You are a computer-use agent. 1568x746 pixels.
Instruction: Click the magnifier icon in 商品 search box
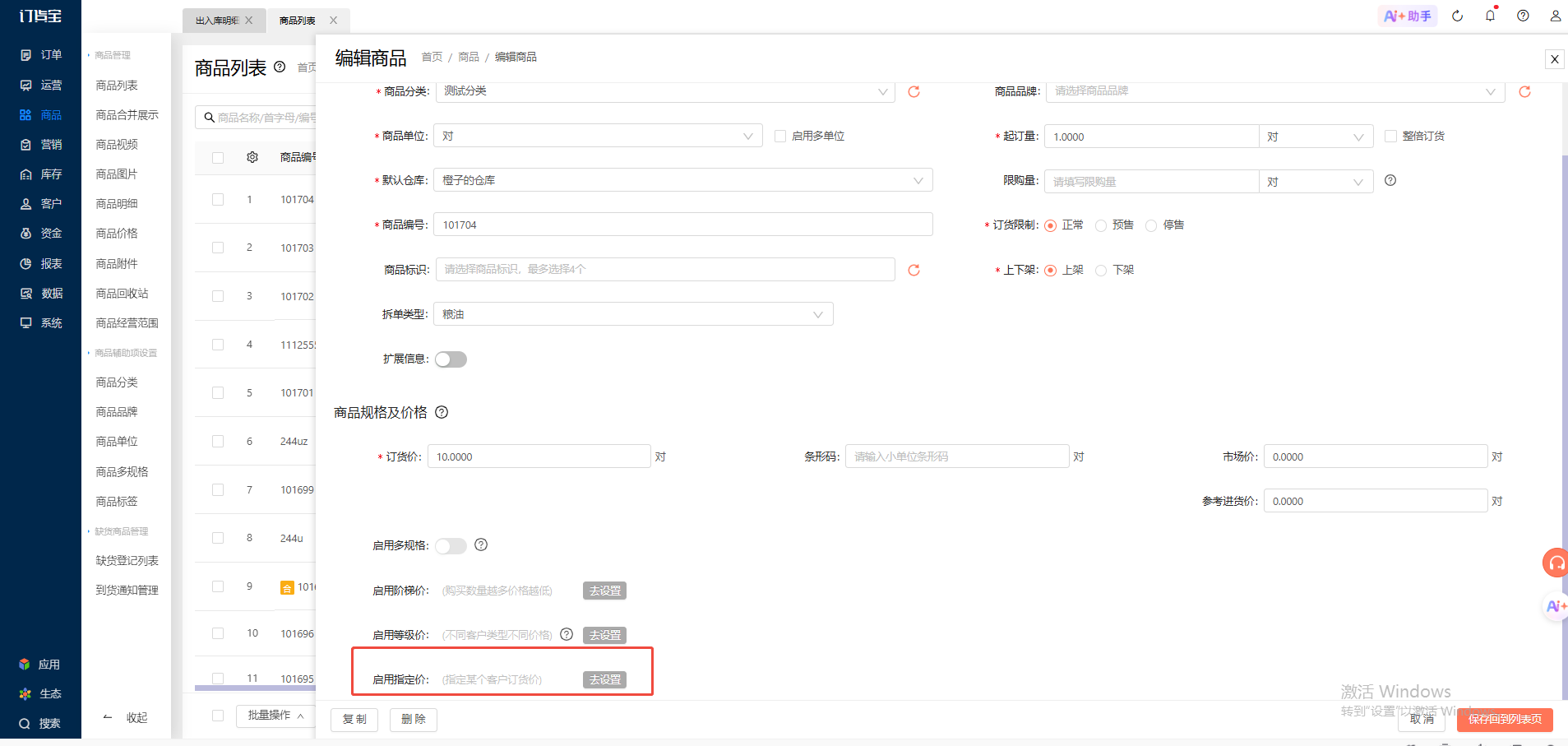(210, 118)
